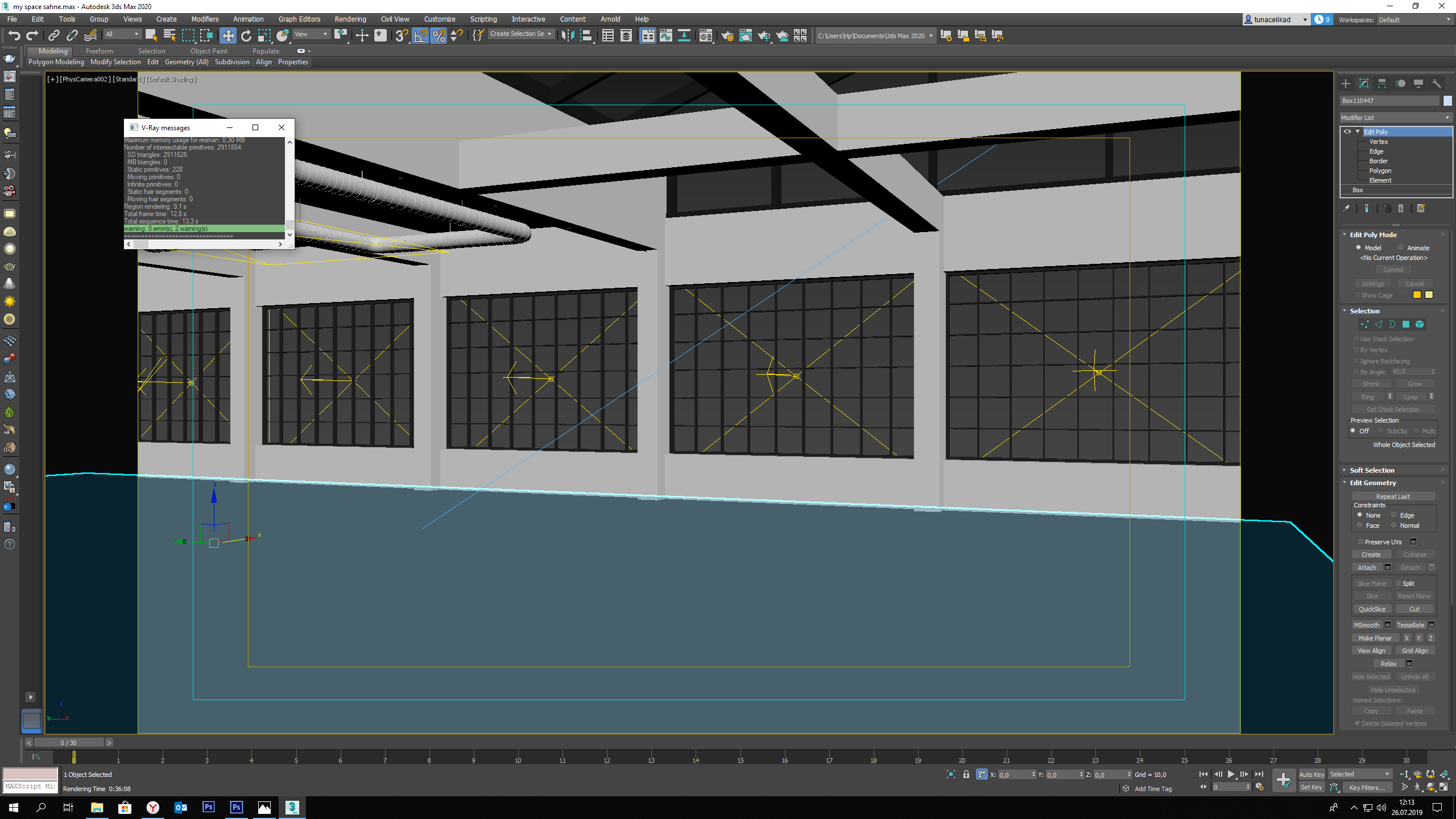This screenshot has height=819, width=1456.
Task: Click the Play Animation button
Action: point(1231,774)
